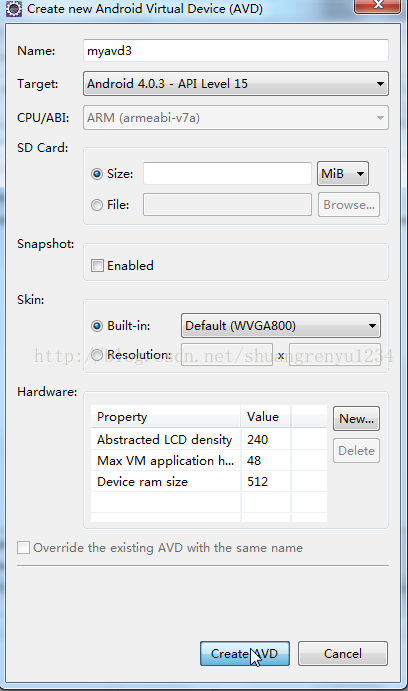This screenshot has height=691, width=408.
Task: Click the New... hardware button
Action: tap(356, 419)
